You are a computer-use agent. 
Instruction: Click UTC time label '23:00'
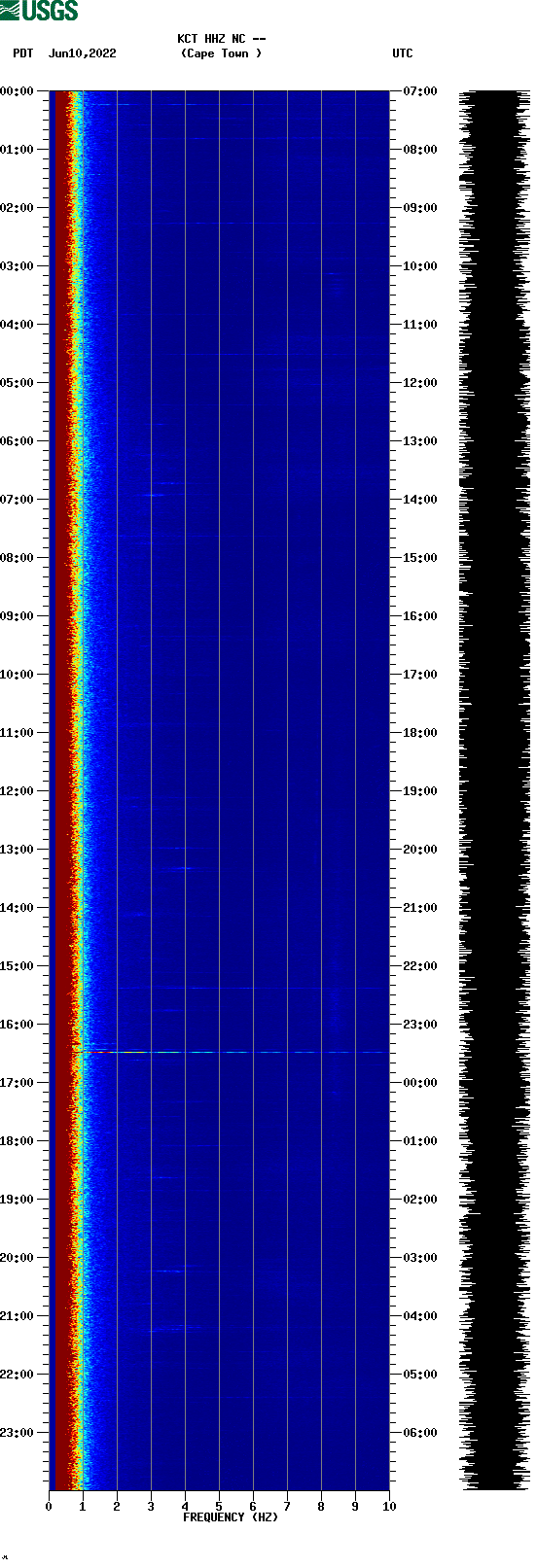click(x=420, y=1025)
